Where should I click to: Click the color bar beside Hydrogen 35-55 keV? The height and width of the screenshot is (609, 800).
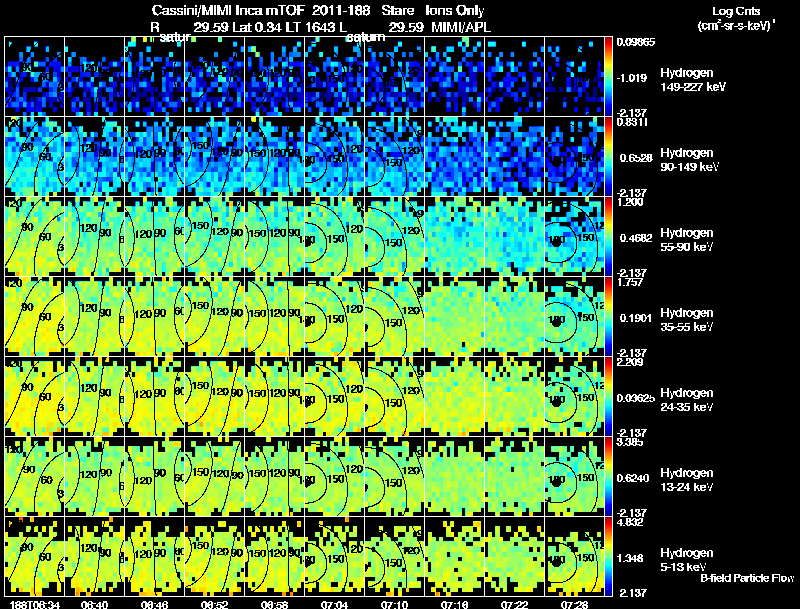point(608,316)
